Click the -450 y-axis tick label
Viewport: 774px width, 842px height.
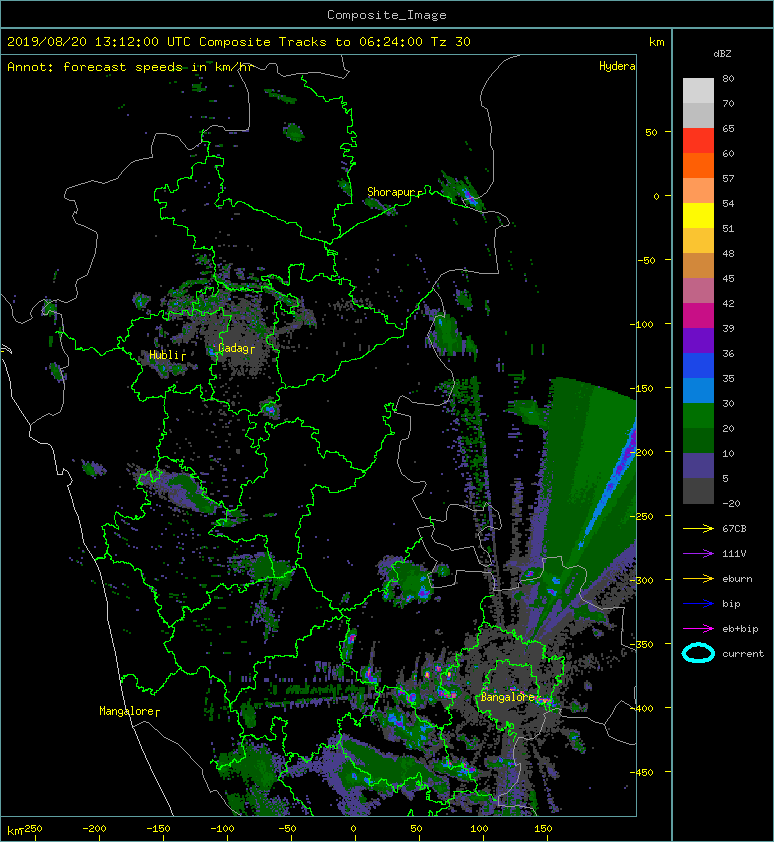coord(642,772)
